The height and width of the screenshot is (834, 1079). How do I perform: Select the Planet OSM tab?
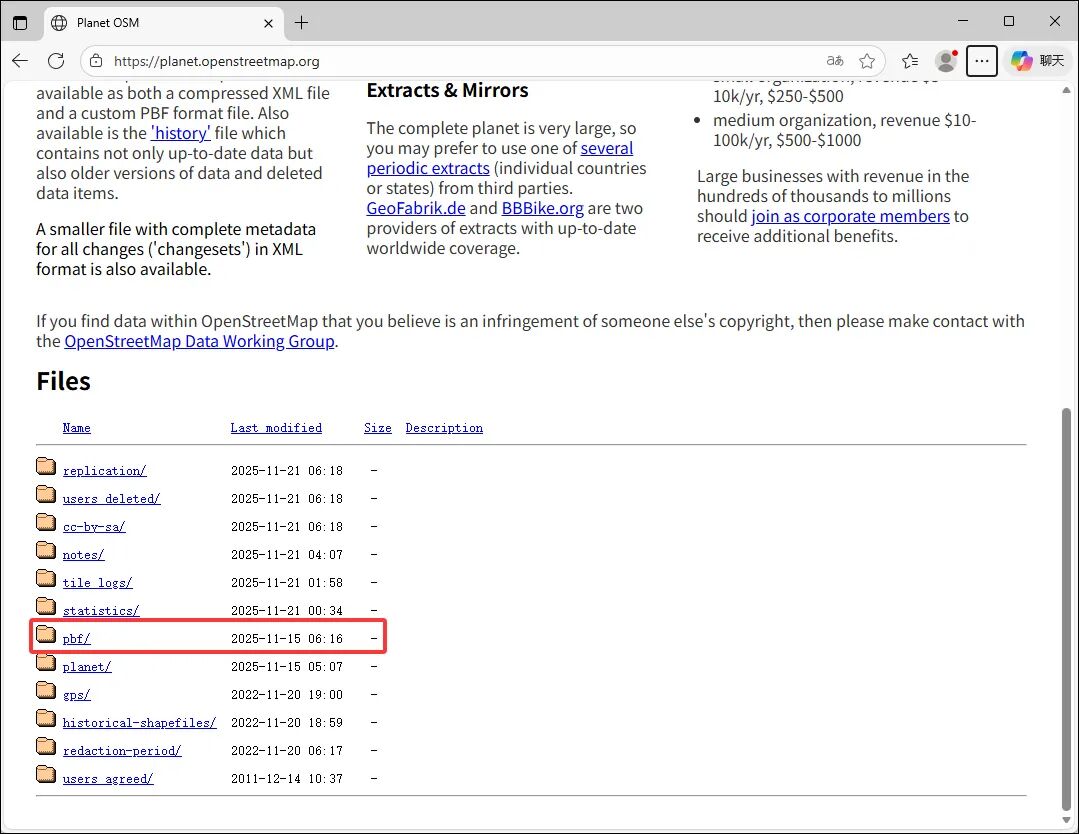(x=165, y=23)
